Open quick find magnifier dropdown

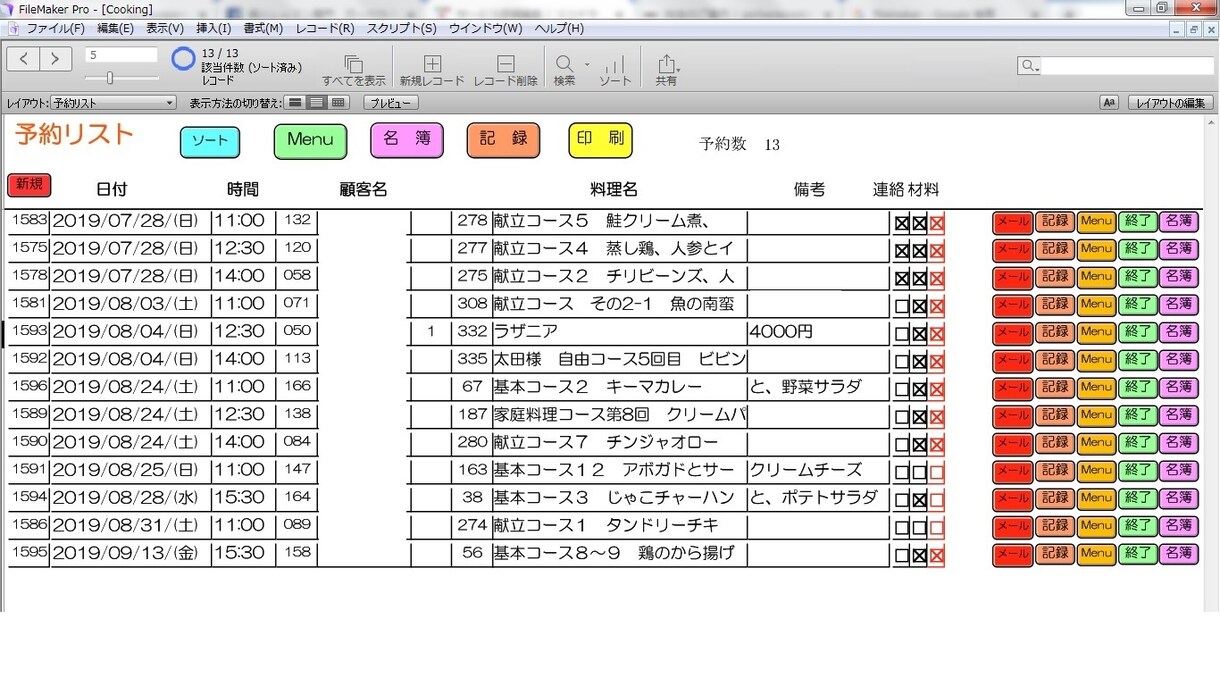point(1030,66)
